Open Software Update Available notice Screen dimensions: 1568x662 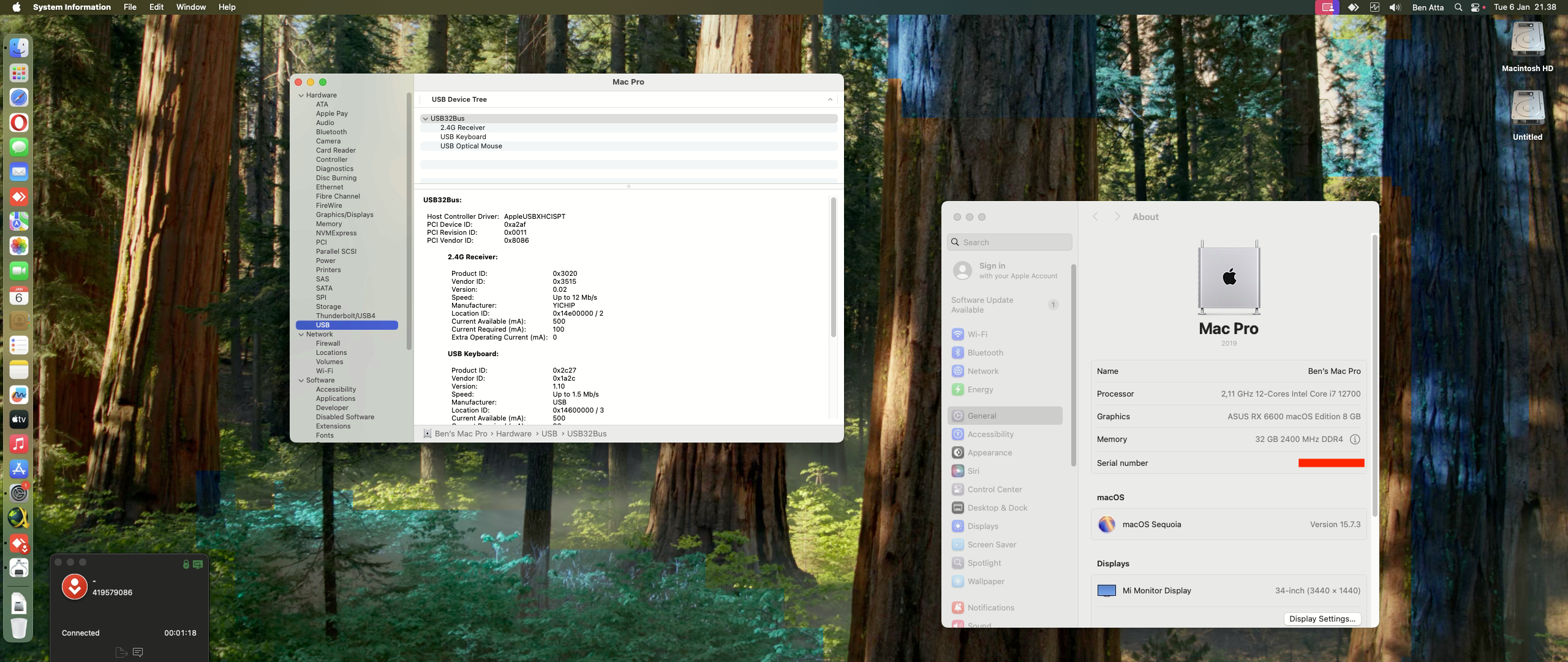(1005, 305)
